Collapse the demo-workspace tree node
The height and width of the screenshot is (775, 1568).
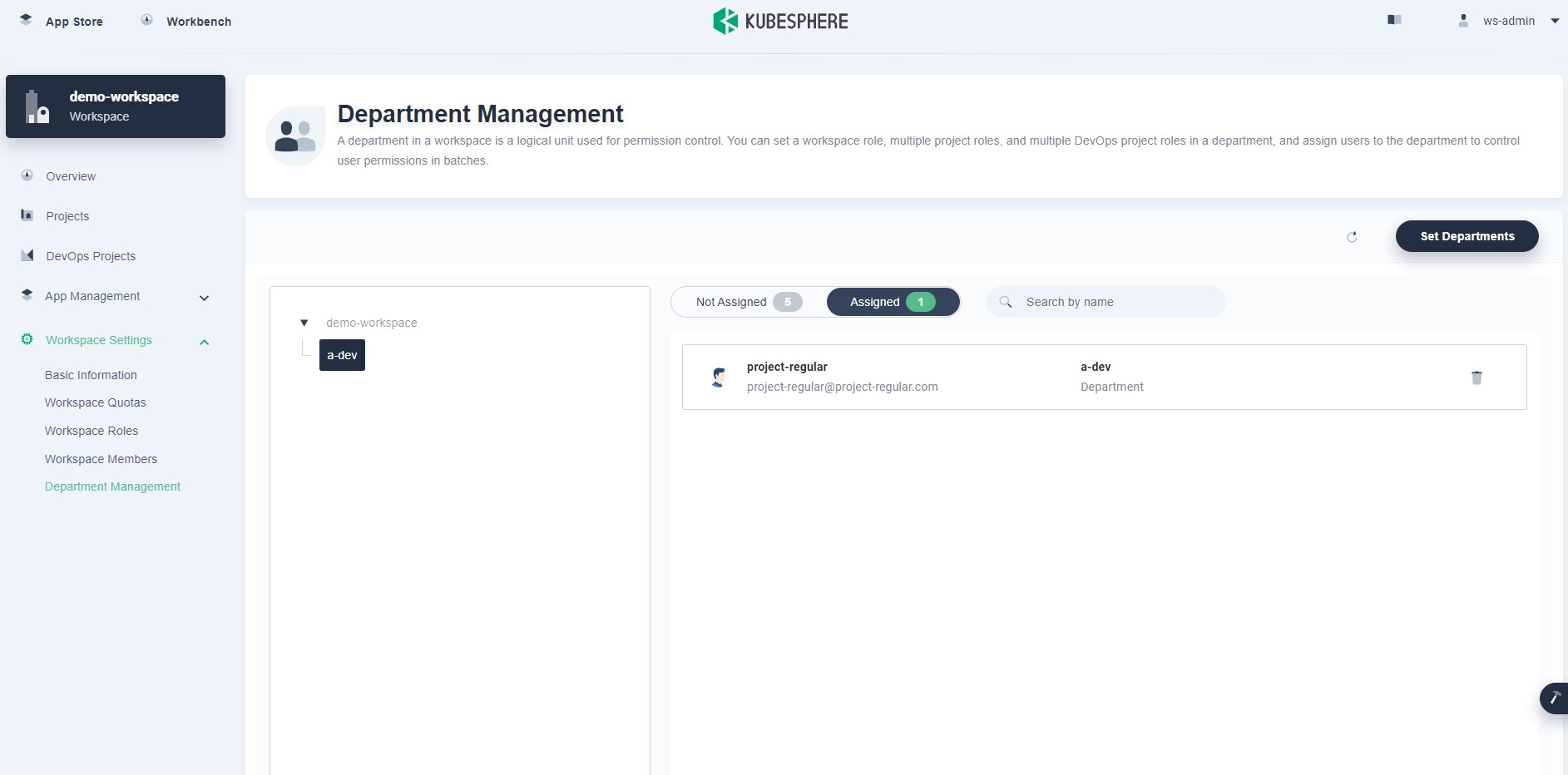pyautogui.click(x=304, y=323)
